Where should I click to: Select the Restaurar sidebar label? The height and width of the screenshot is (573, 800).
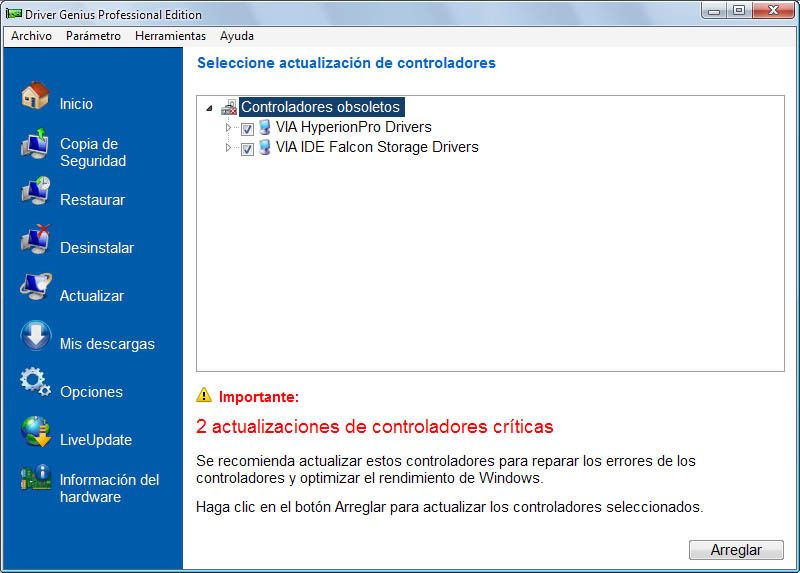(x=92, y=200)
